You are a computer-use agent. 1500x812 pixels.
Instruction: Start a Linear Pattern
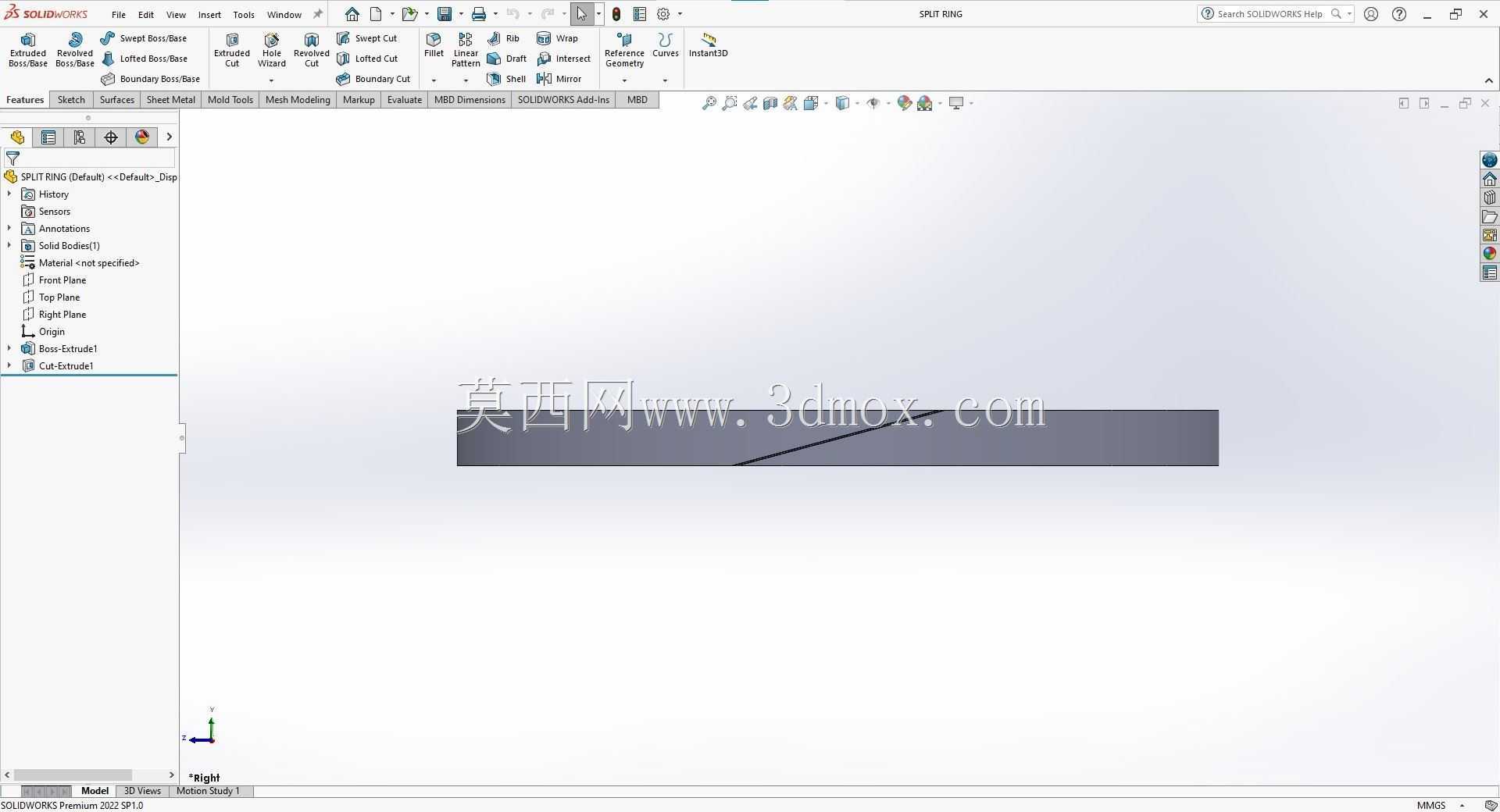[466, 50]
